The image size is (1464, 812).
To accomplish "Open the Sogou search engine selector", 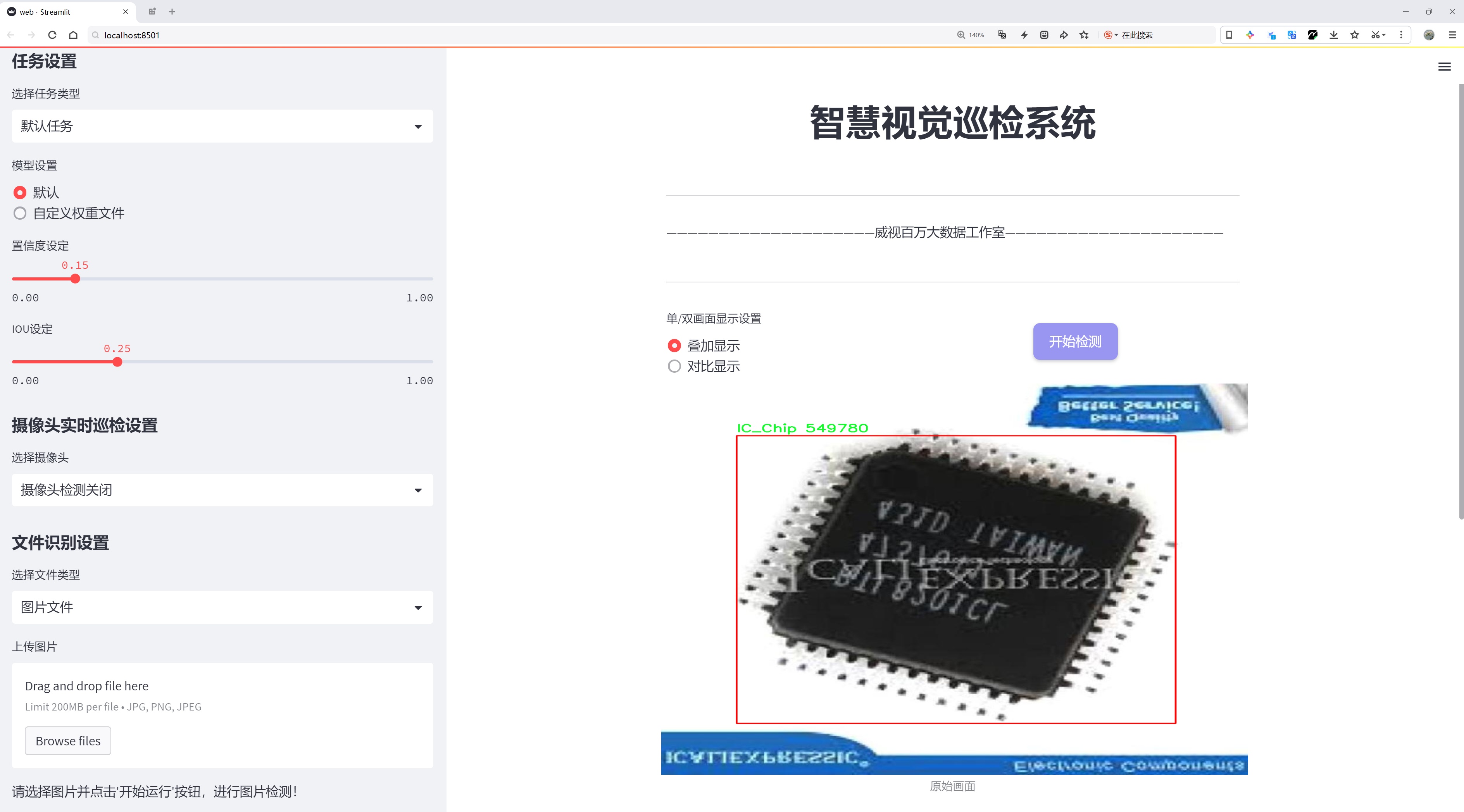I will click(x=1111, y=34).
